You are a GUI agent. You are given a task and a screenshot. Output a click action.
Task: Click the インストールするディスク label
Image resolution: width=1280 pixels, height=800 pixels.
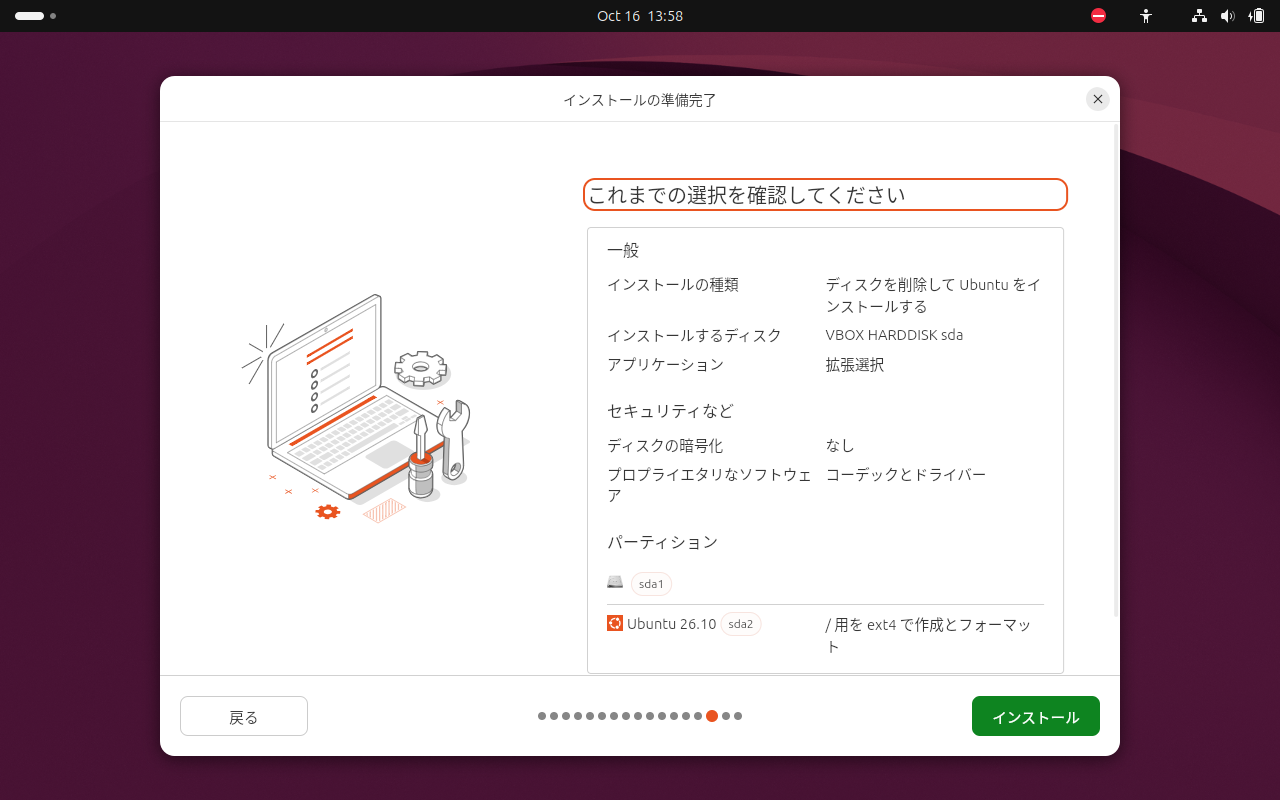tap(694, 335)
